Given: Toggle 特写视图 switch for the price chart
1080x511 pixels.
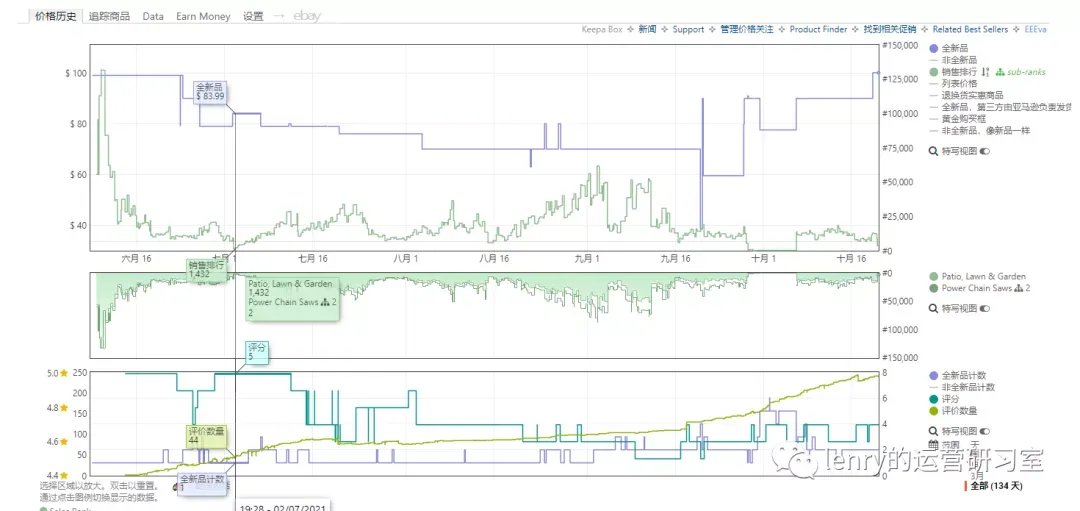Looking at the screenshot, I should click(984, 152).
